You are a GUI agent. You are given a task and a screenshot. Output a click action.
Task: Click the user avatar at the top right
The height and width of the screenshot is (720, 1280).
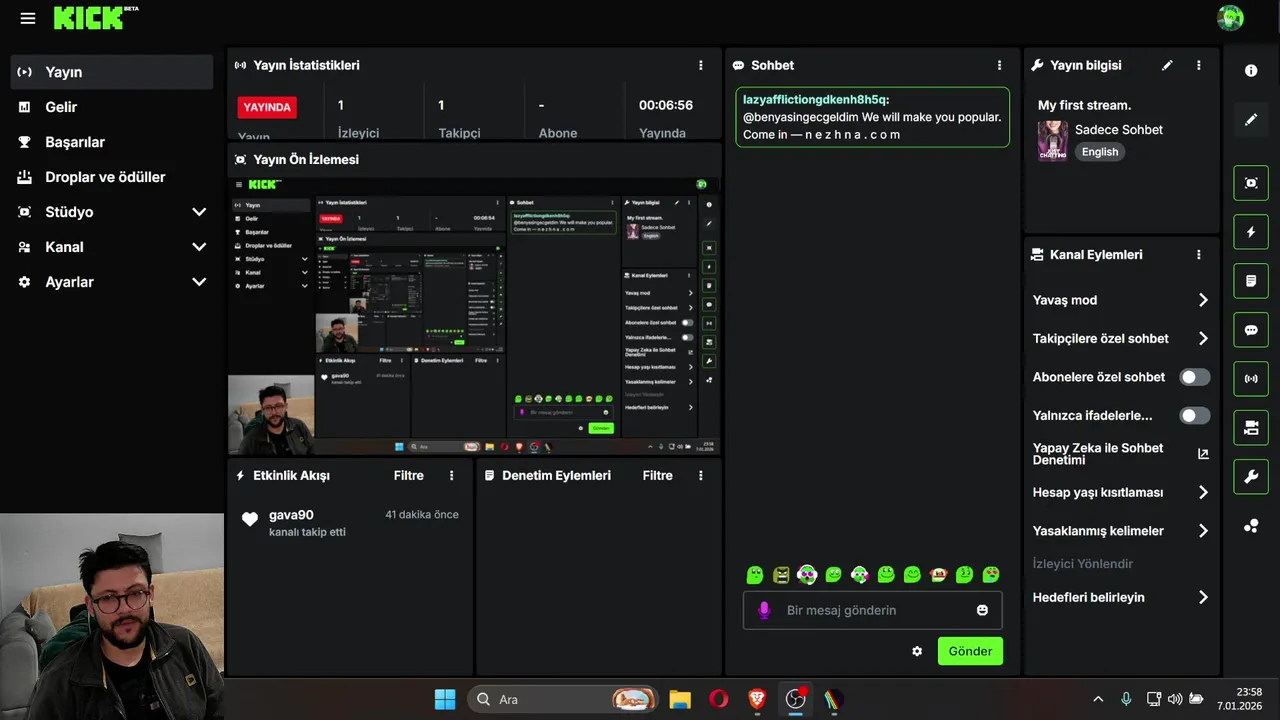coord(1230,18)
